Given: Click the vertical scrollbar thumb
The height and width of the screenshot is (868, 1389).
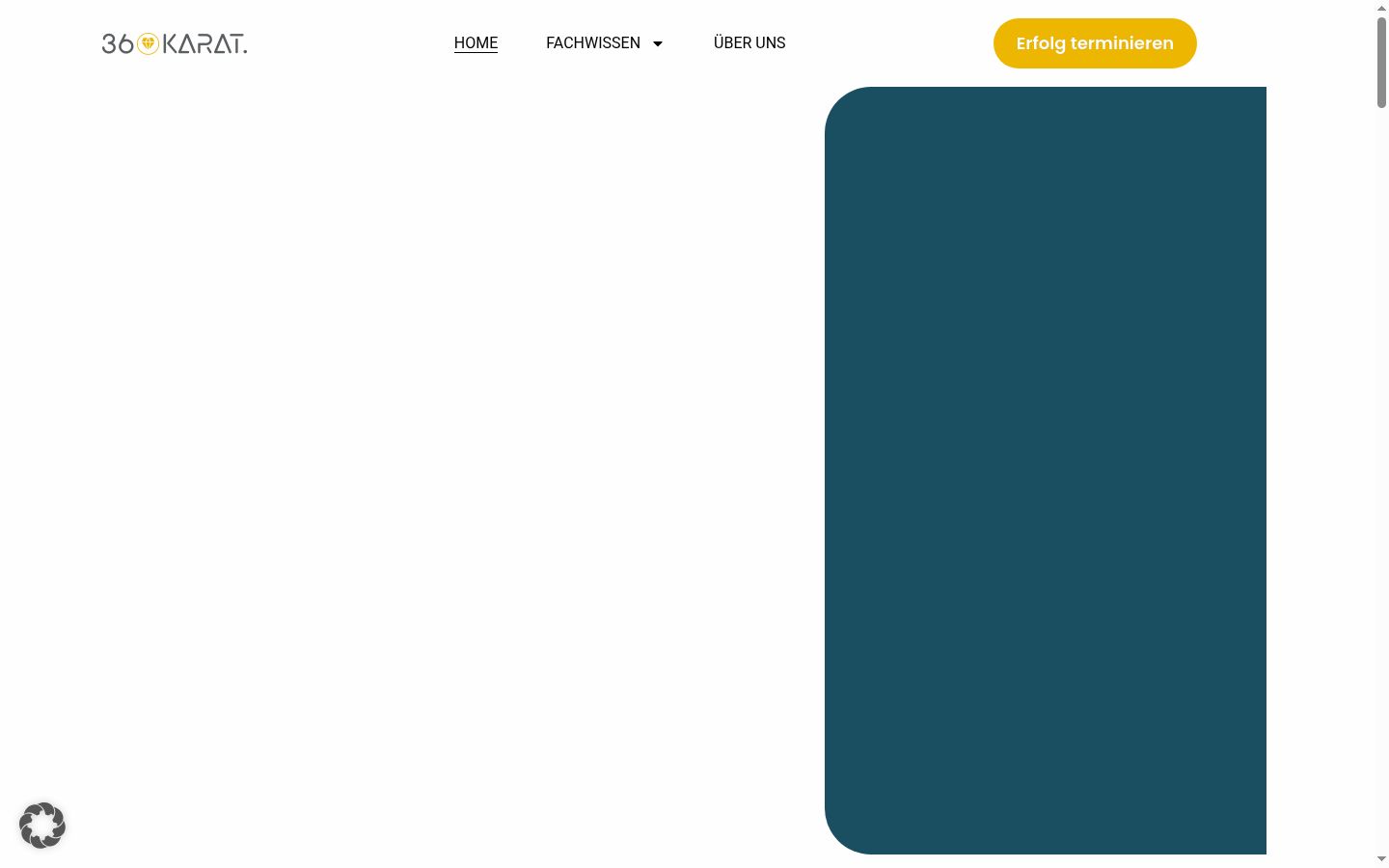Looking at the screenshot, I should click(x=1381, y=62).
